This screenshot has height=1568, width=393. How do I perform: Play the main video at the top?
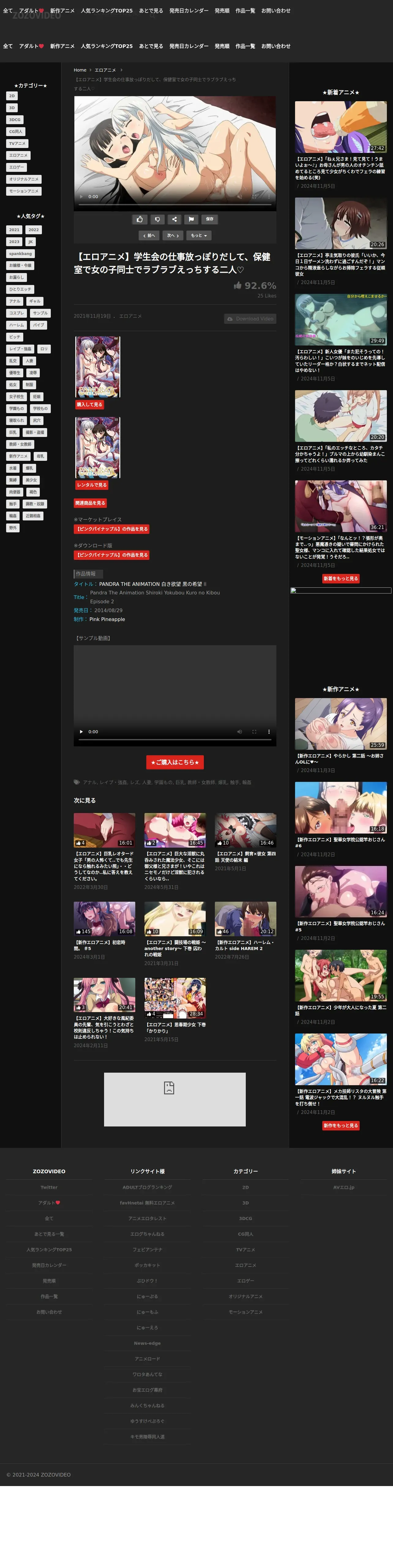[81, 197]
